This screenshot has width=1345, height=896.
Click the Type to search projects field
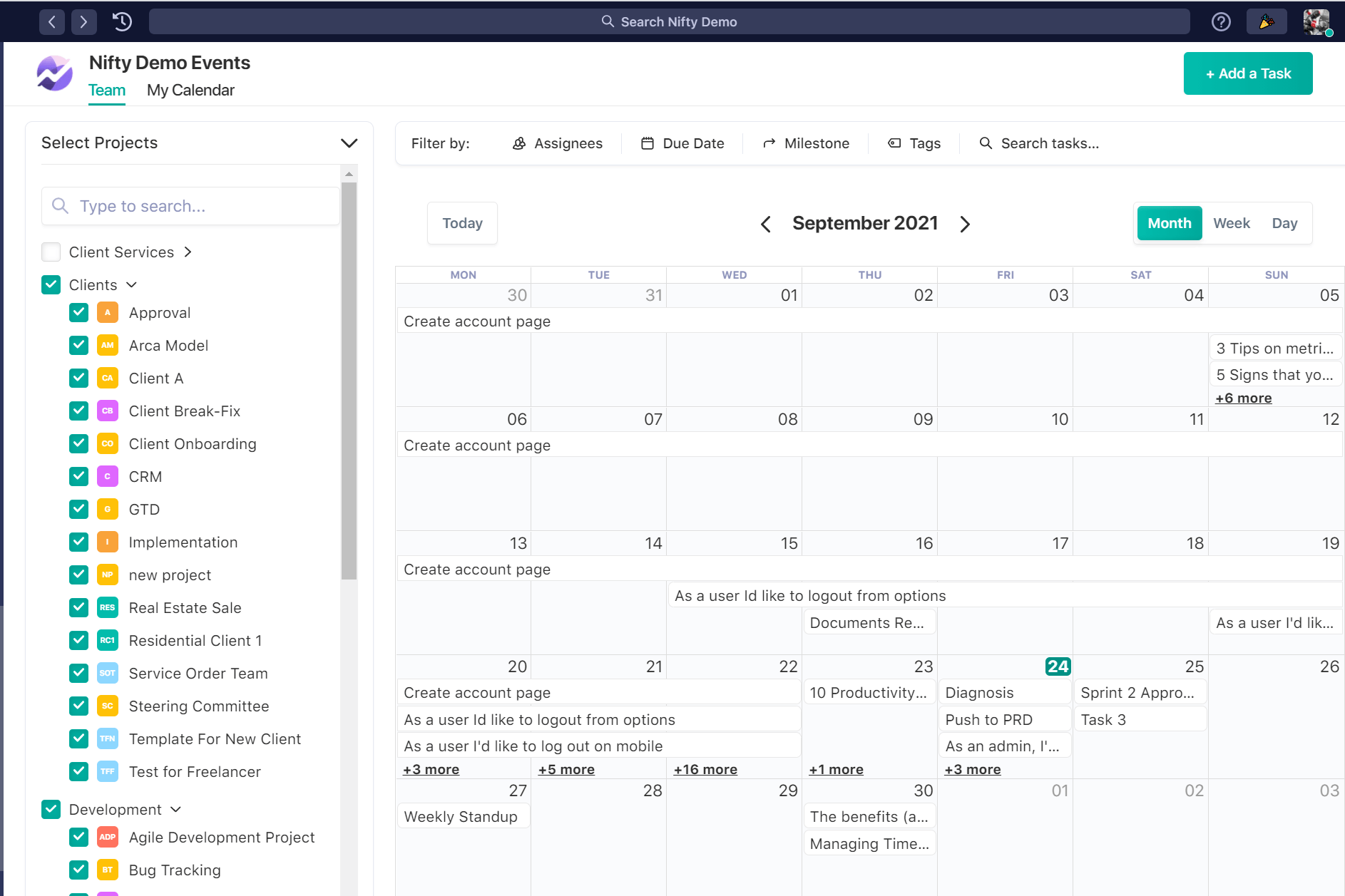click(190, 206)
